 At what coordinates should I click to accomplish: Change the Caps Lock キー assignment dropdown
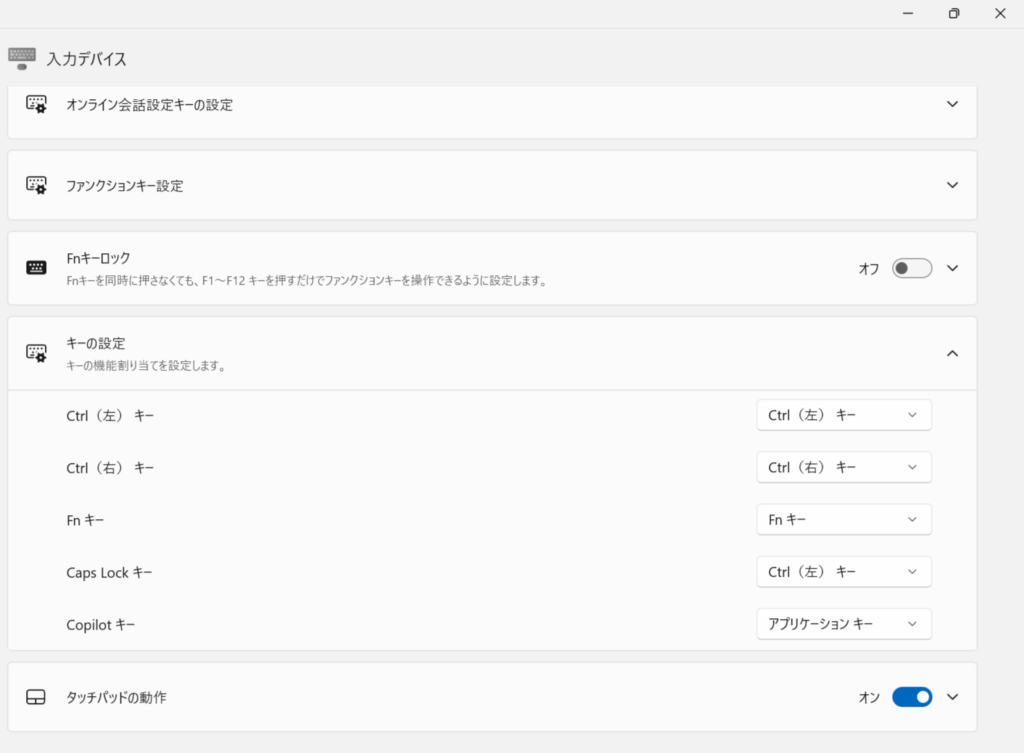pyautogui.click(x=843, y=571)
